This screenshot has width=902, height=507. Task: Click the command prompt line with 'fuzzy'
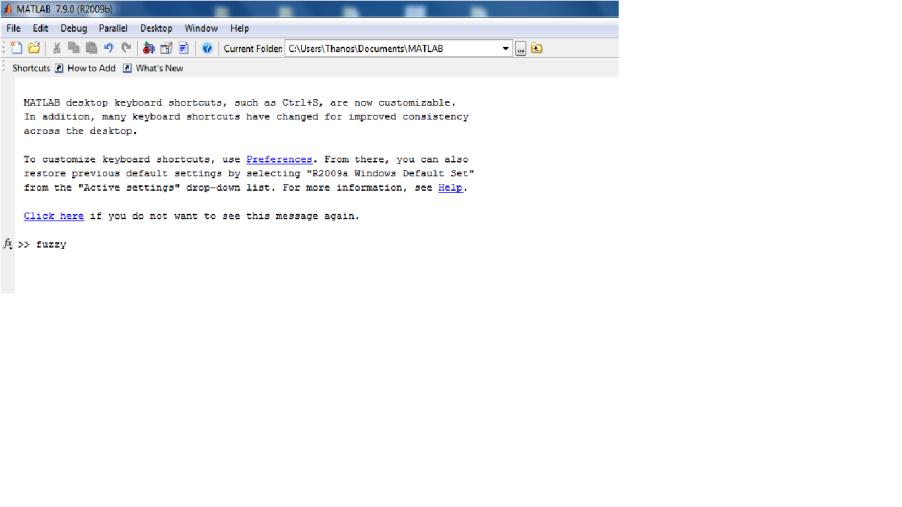(x=43, y=244)
